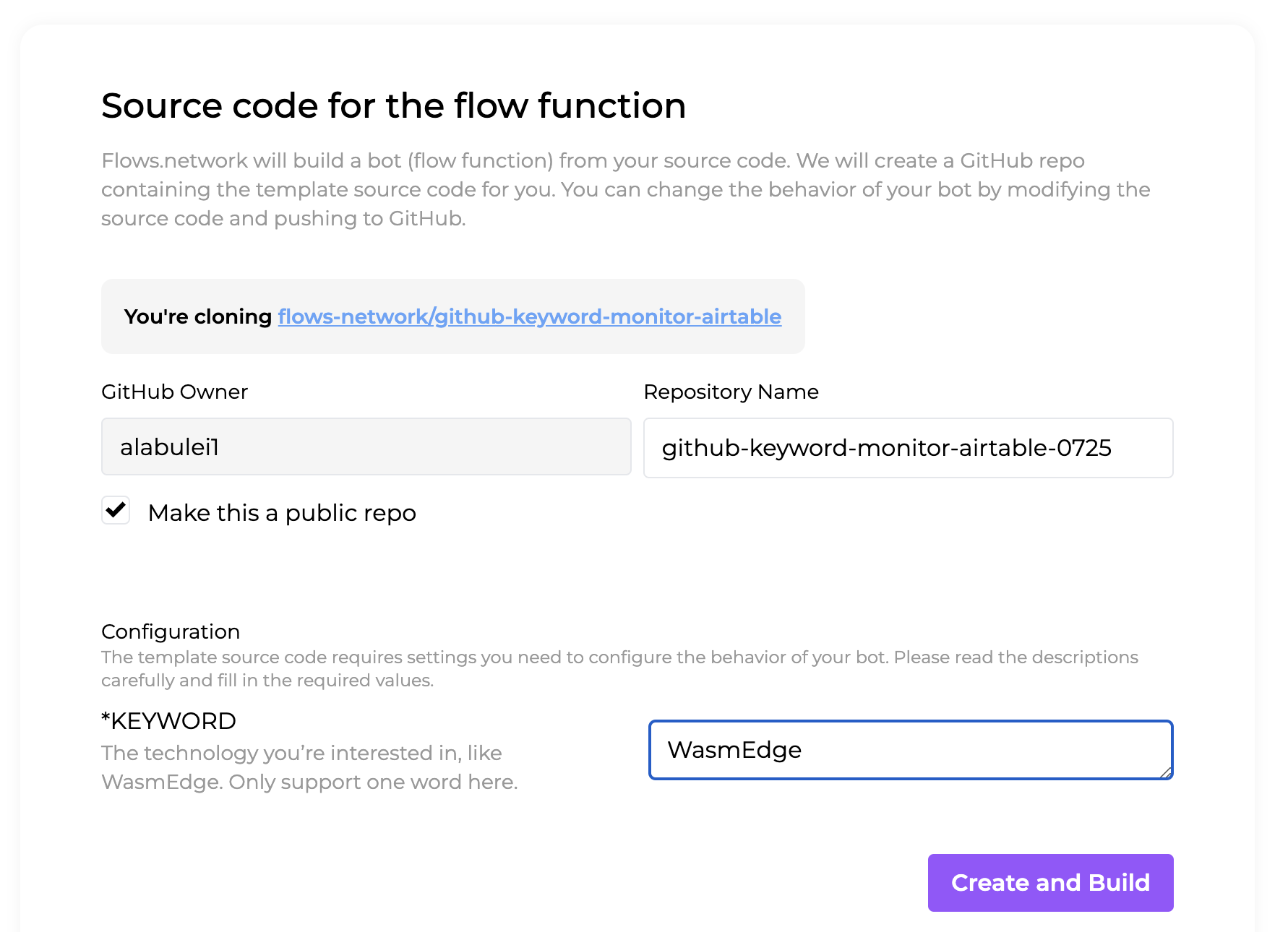Click the Configuration section label
Image resolution: width=1288 pixels, height=932 pixels.
click(170, 631)
